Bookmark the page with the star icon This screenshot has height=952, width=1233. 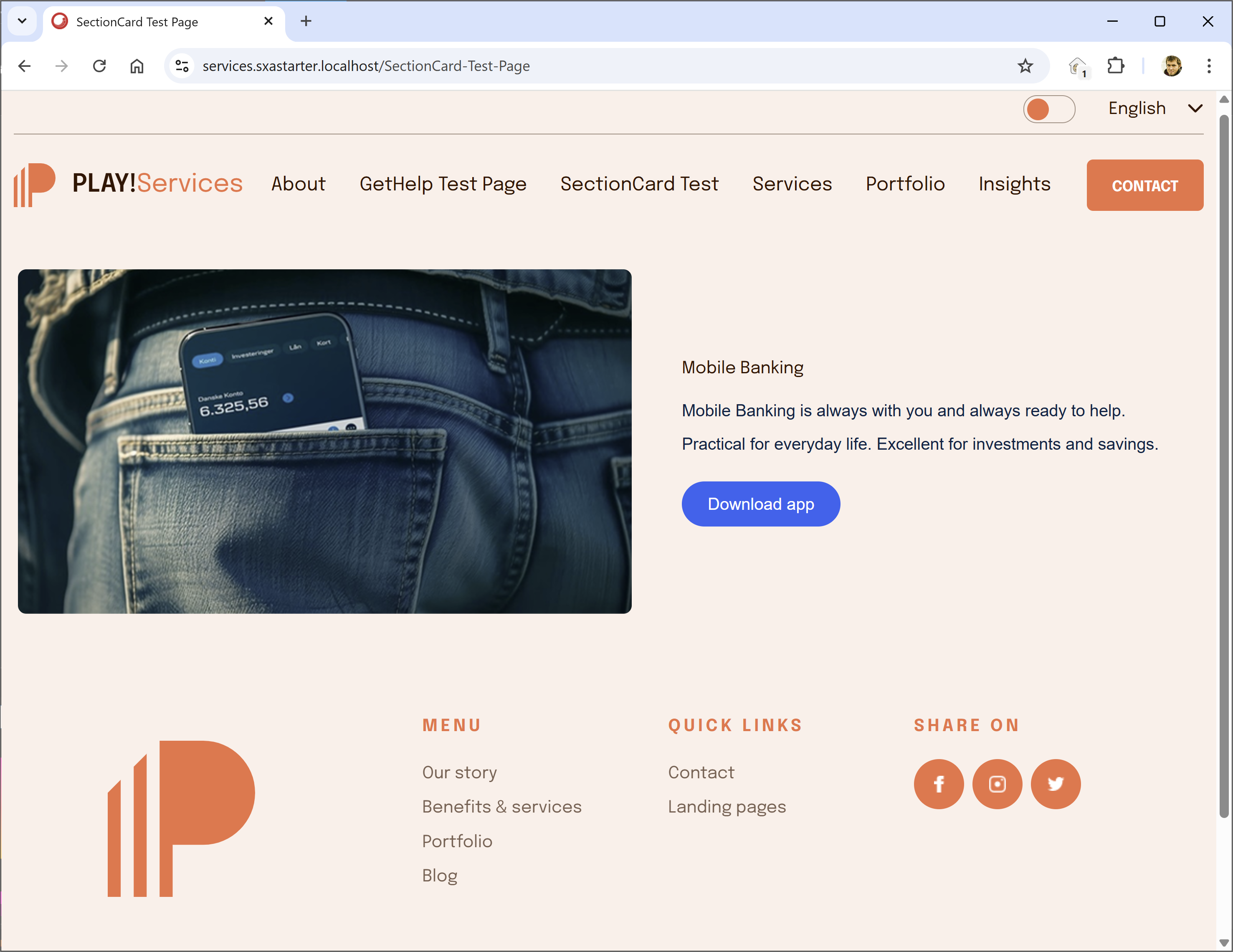click(1025, 66)
